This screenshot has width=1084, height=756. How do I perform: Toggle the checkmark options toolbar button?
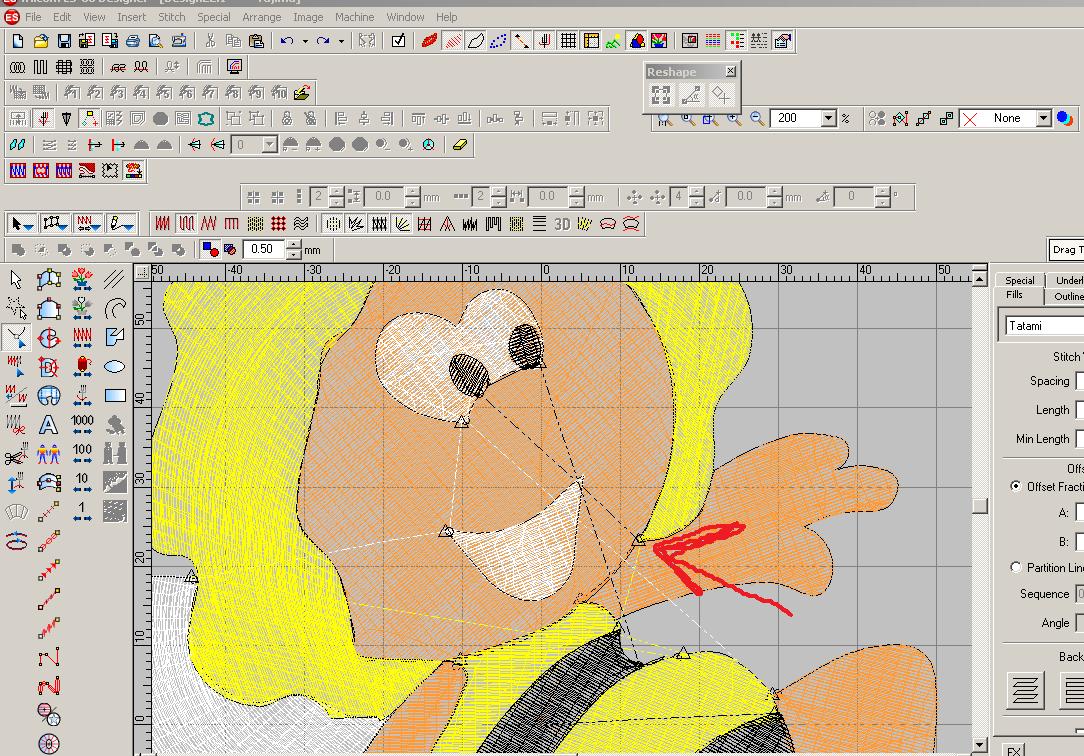tap(398, 41)
